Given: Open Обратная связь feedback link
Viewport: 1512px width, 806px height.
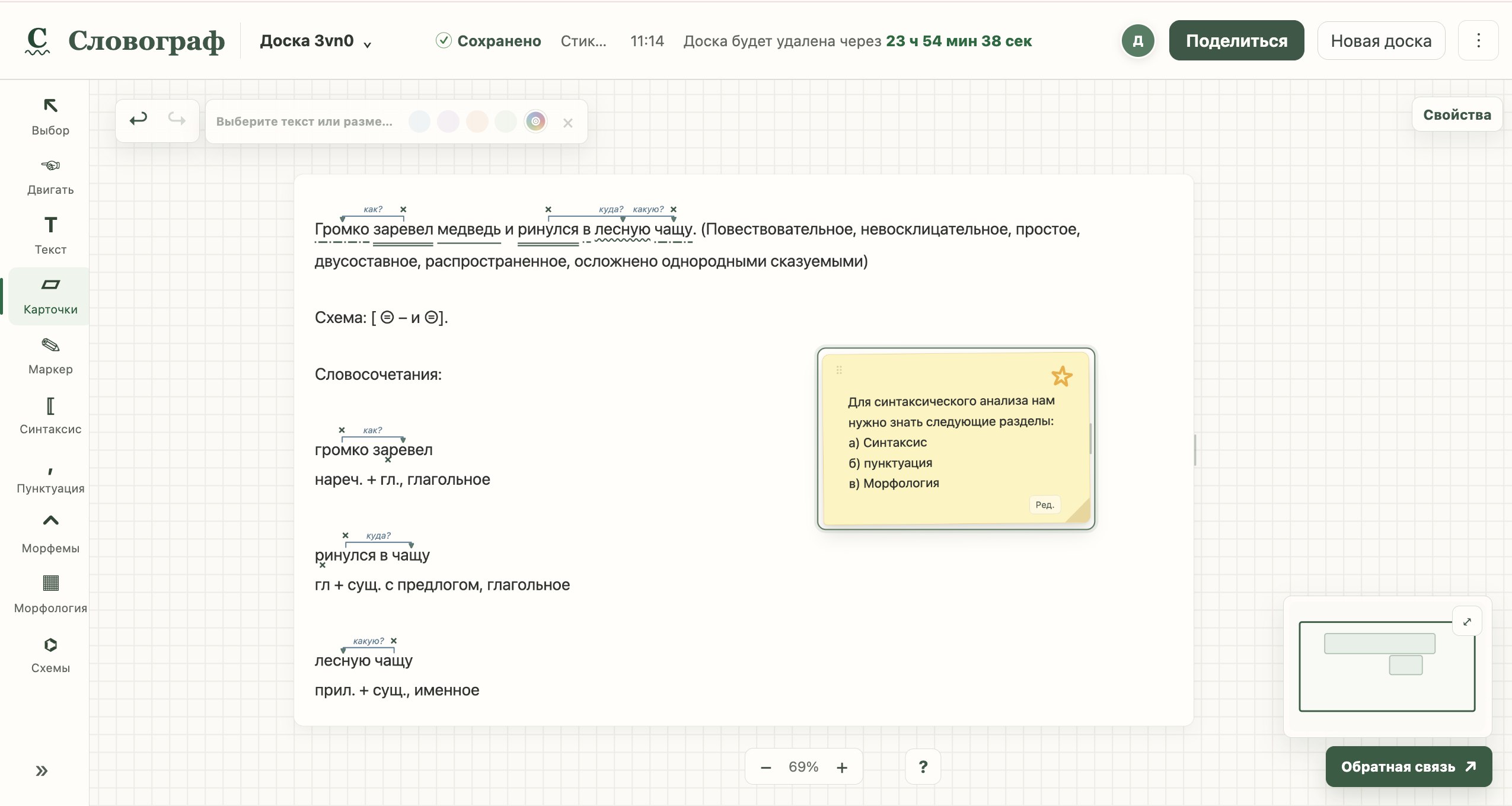Looking at the screenshot, I should [1409, 767].
